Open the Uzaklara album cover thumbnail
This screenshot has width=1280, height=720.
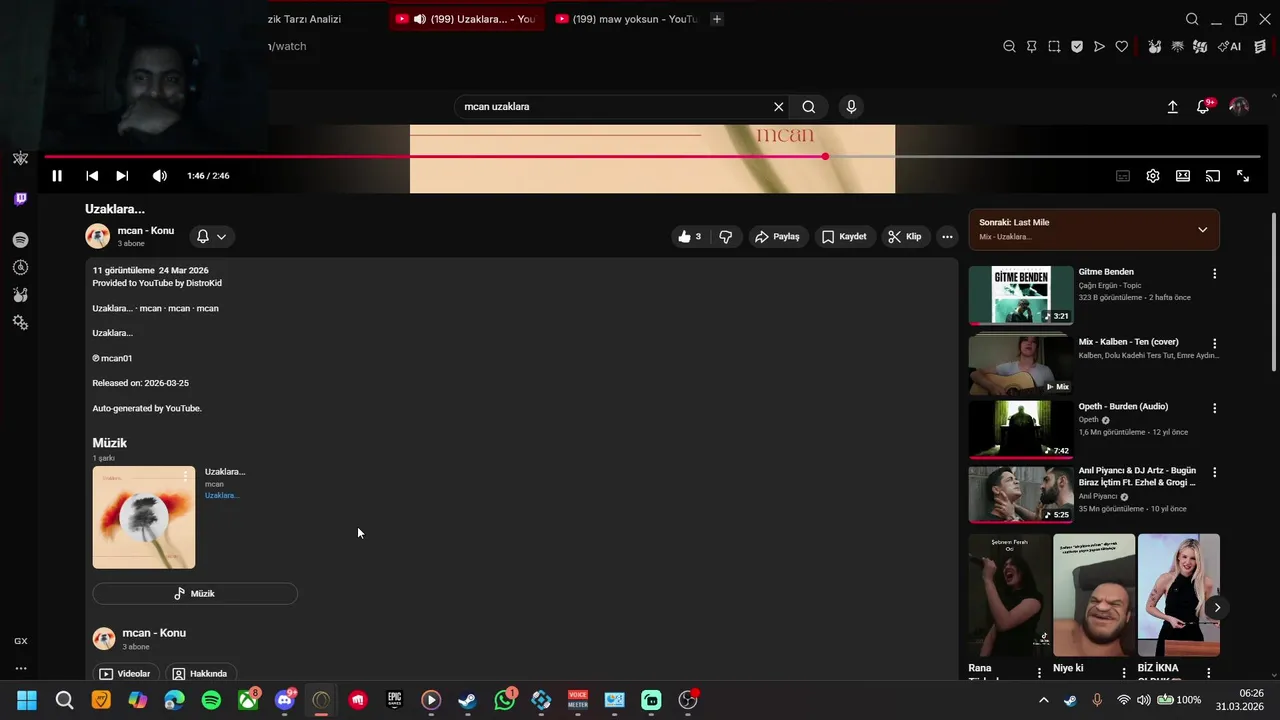144,517
